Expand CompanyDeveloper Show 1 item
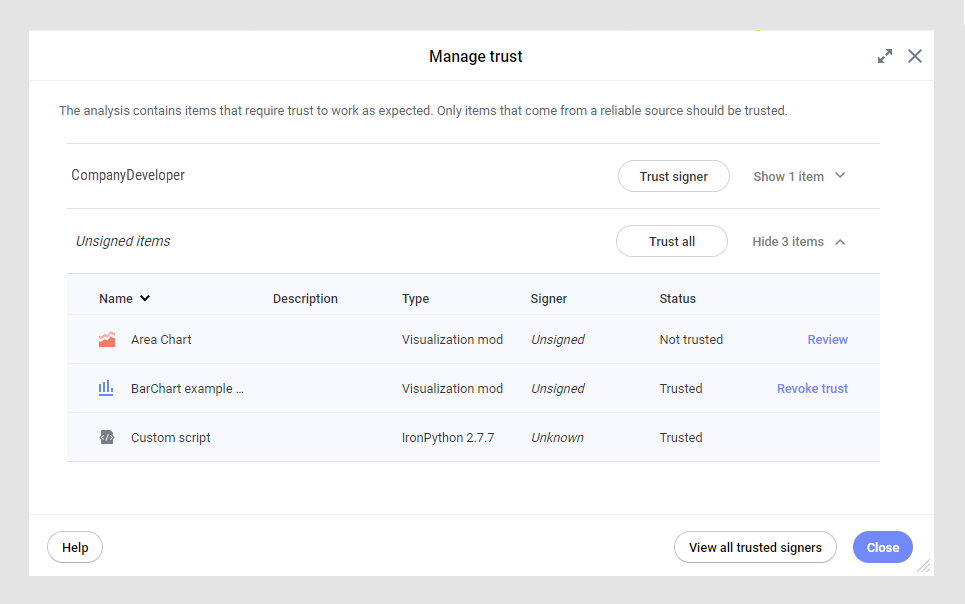 [799, 177]
